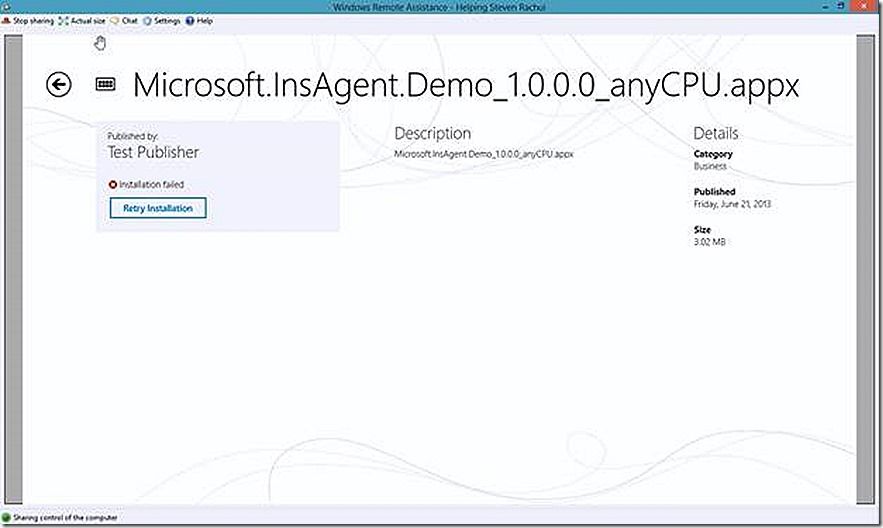Click the Installation failed error icon
The image size is (883, 528).
pyautogui.click(x=113, y=185)
